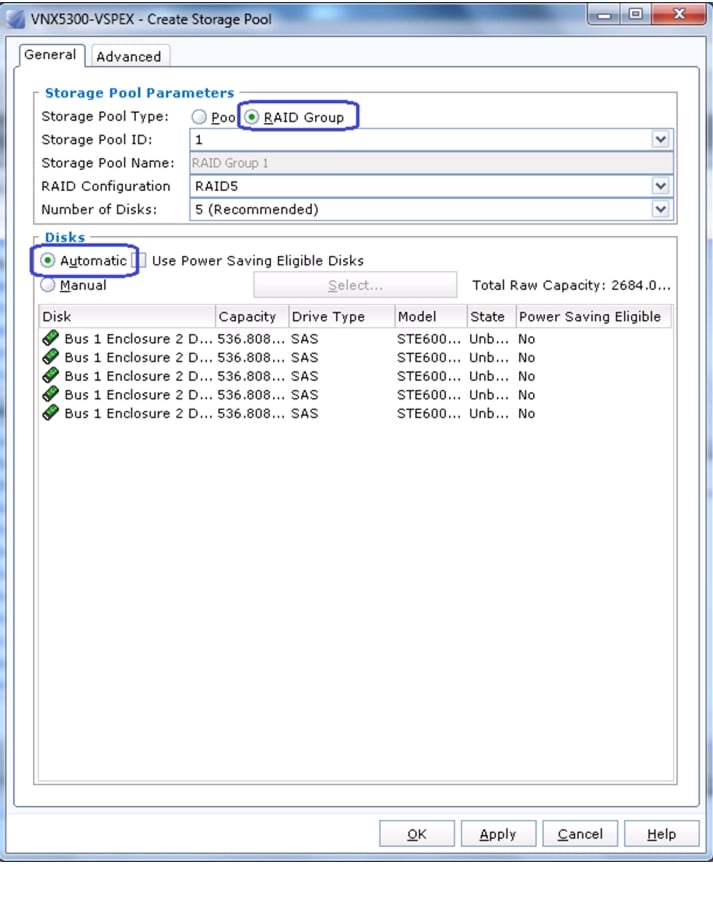Screen dimensions: 713x900
Task: Sort by Power Saving Eligible column header
Action: [x=594, y=317]
